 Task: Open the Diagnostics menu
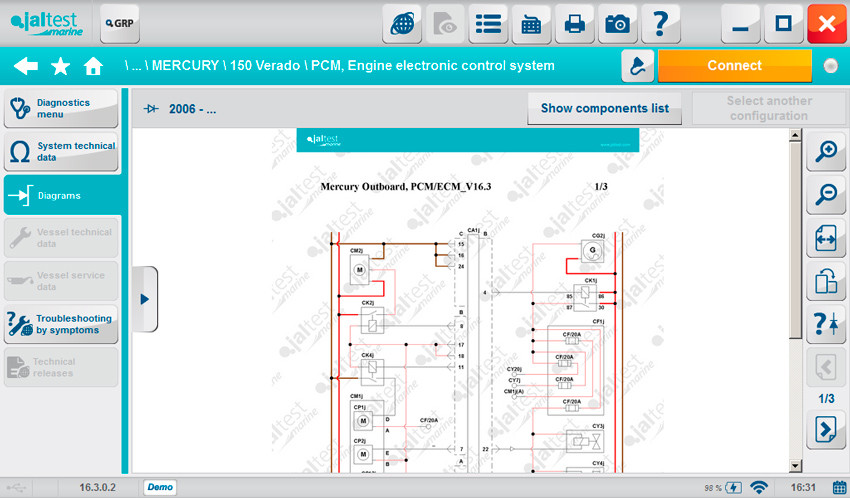61,108
